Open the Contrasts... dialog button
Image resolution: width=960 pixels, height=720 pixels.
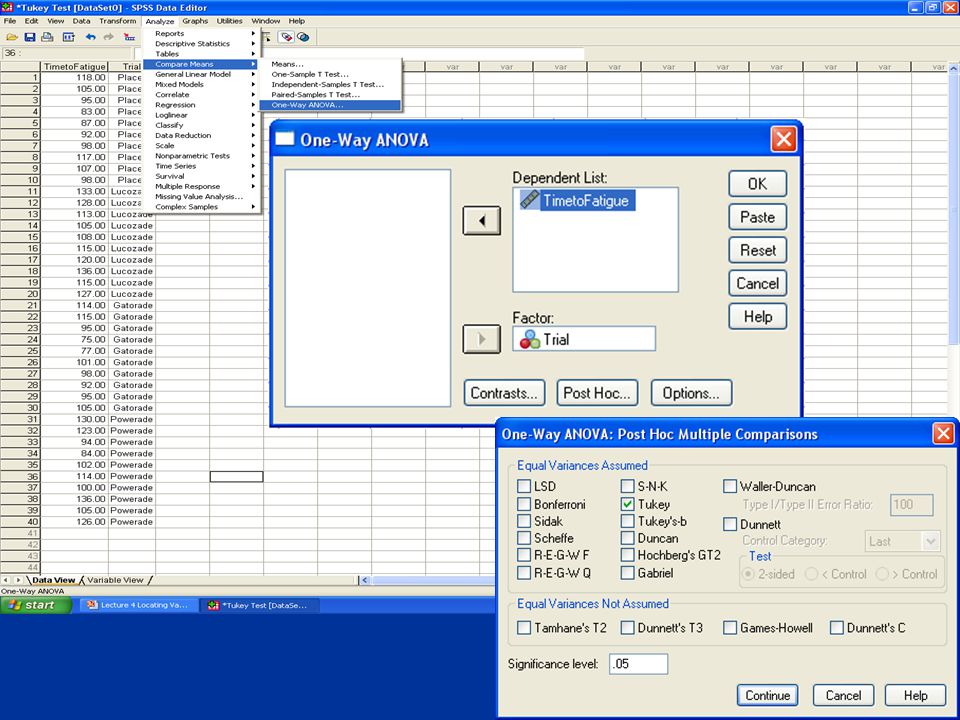pos(504,393)
